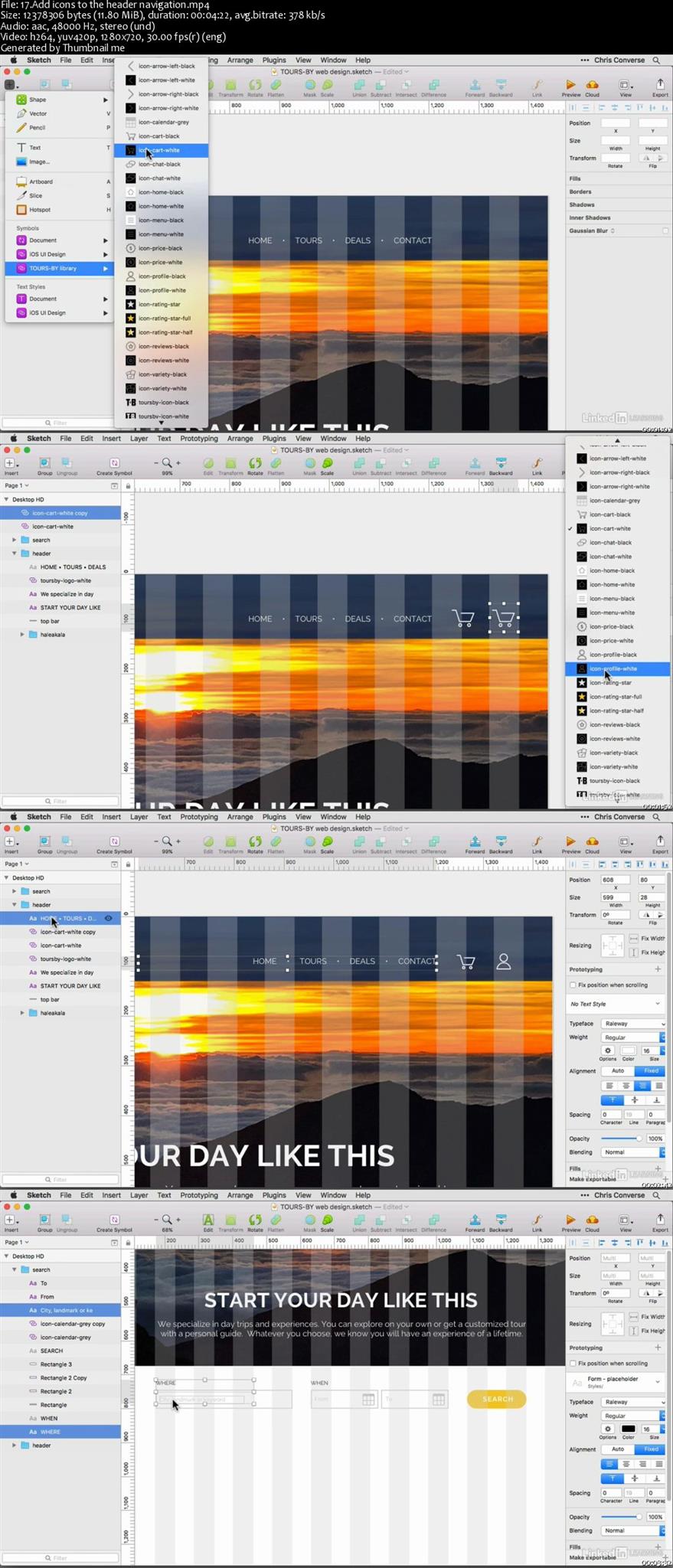
Task: Enable the Gaussian Blur checkbox
Action: [665, 230]
